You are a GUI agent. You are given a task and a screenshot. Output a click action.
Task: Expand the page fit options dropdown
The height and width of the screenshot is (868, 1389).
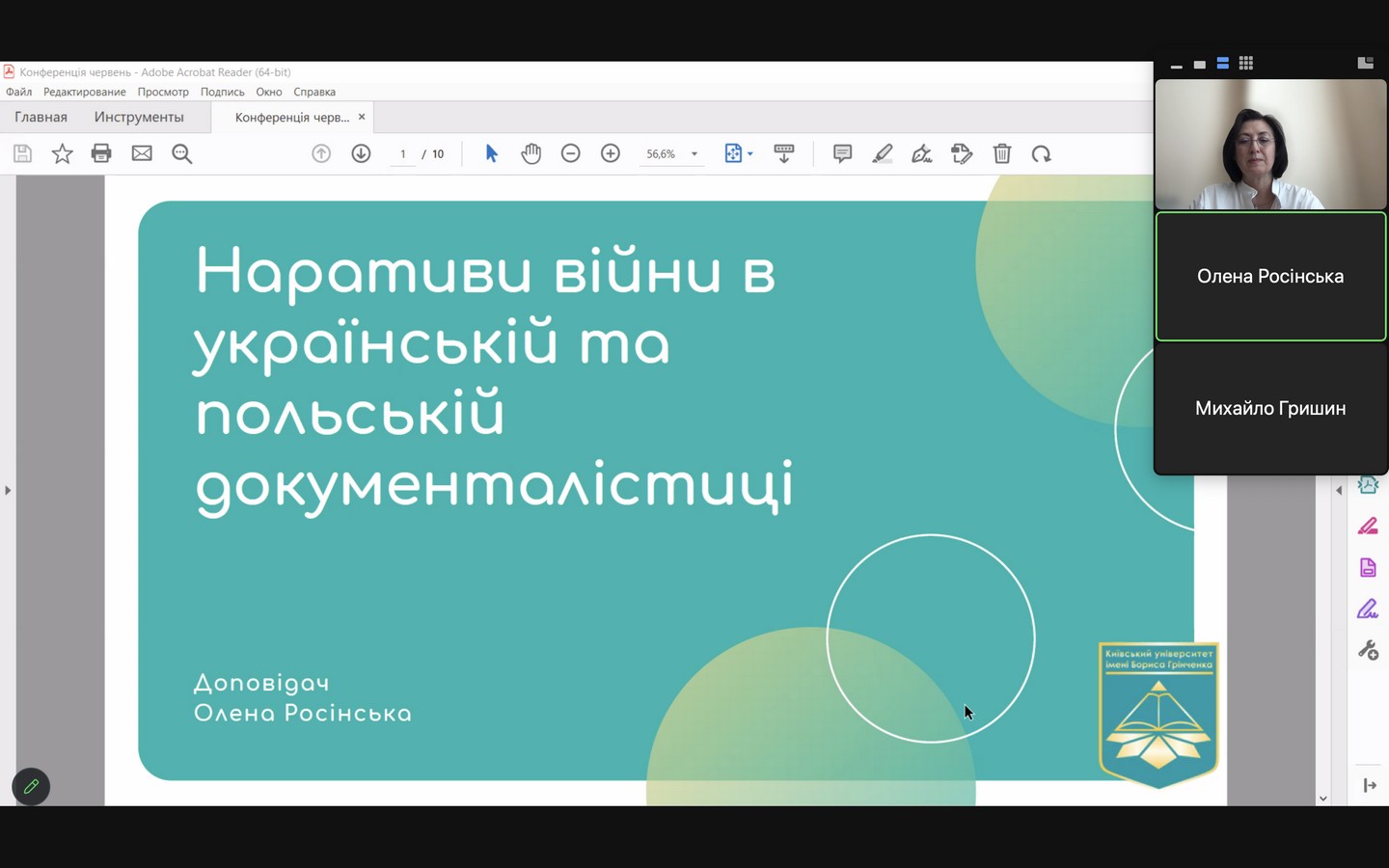click(750, 154)
